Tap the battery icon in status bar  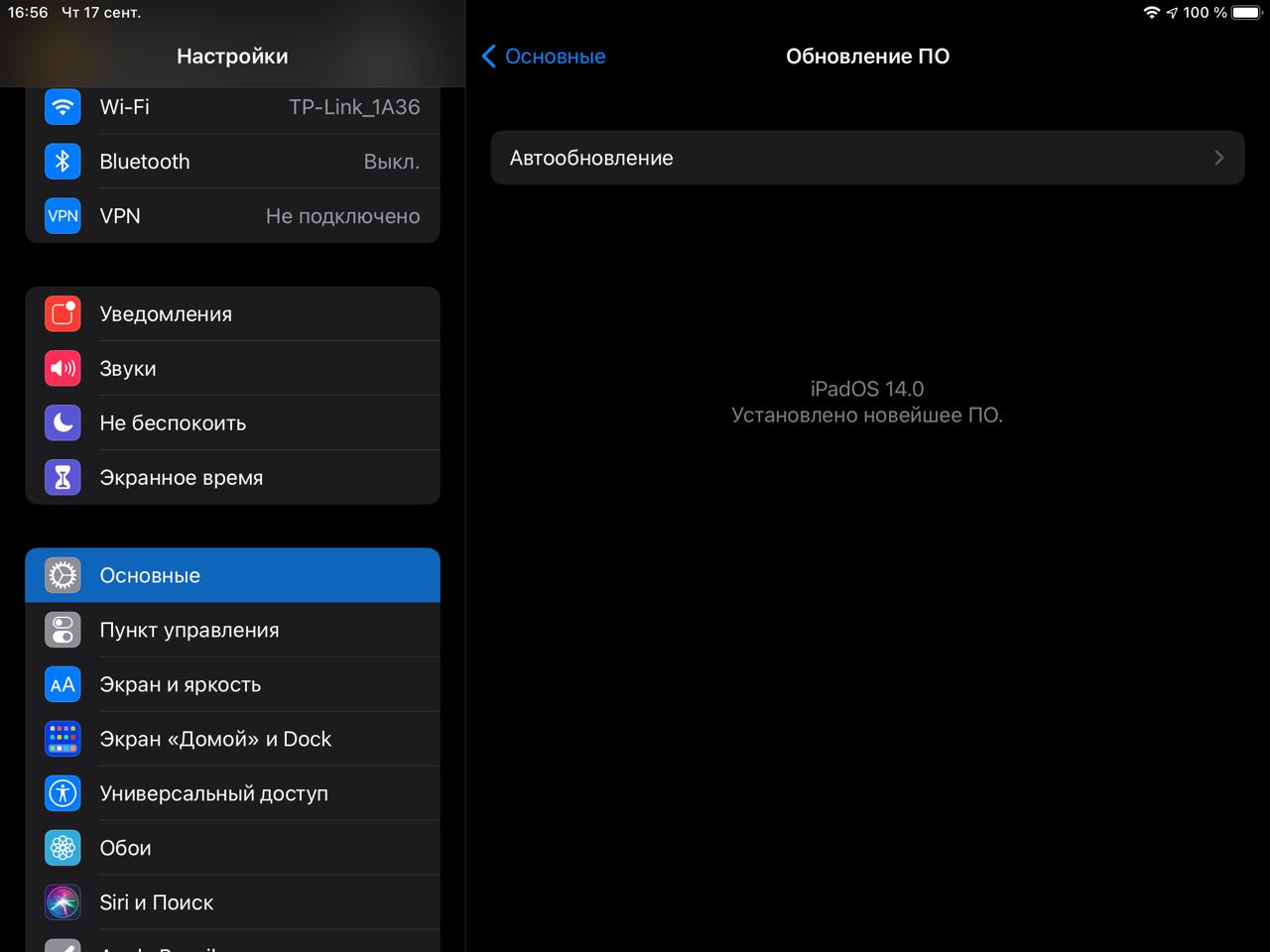[1246, 13]
